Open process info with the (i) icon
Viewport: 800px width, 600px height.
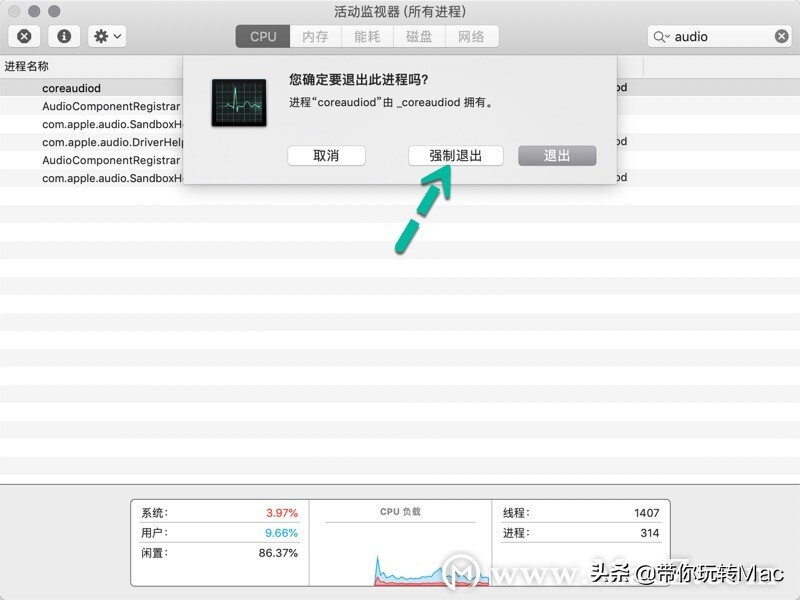pyautogui.click(x=66, y=36)
